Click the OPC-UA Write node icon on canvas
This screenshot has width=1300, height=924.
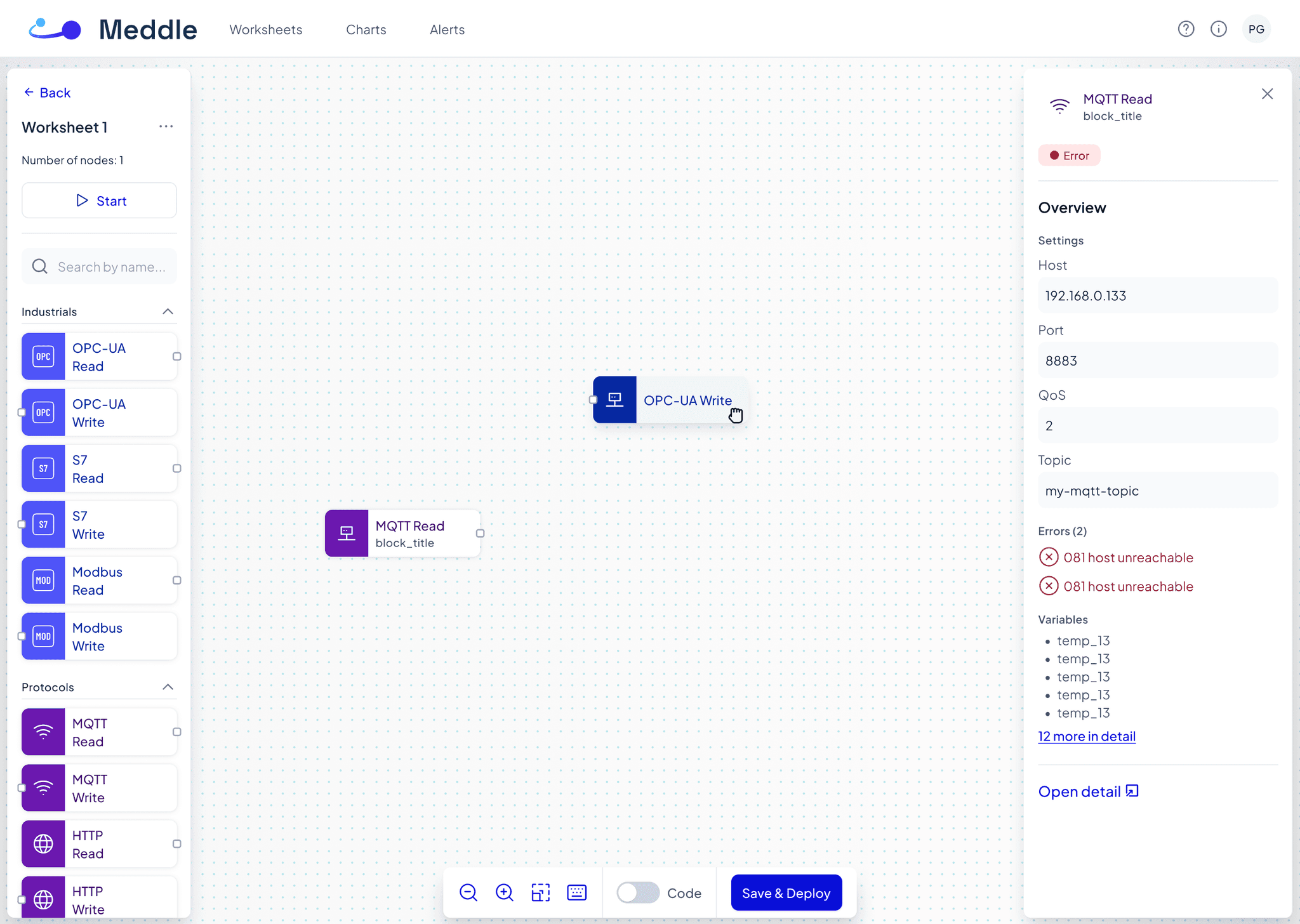click(x=614, y=400)
